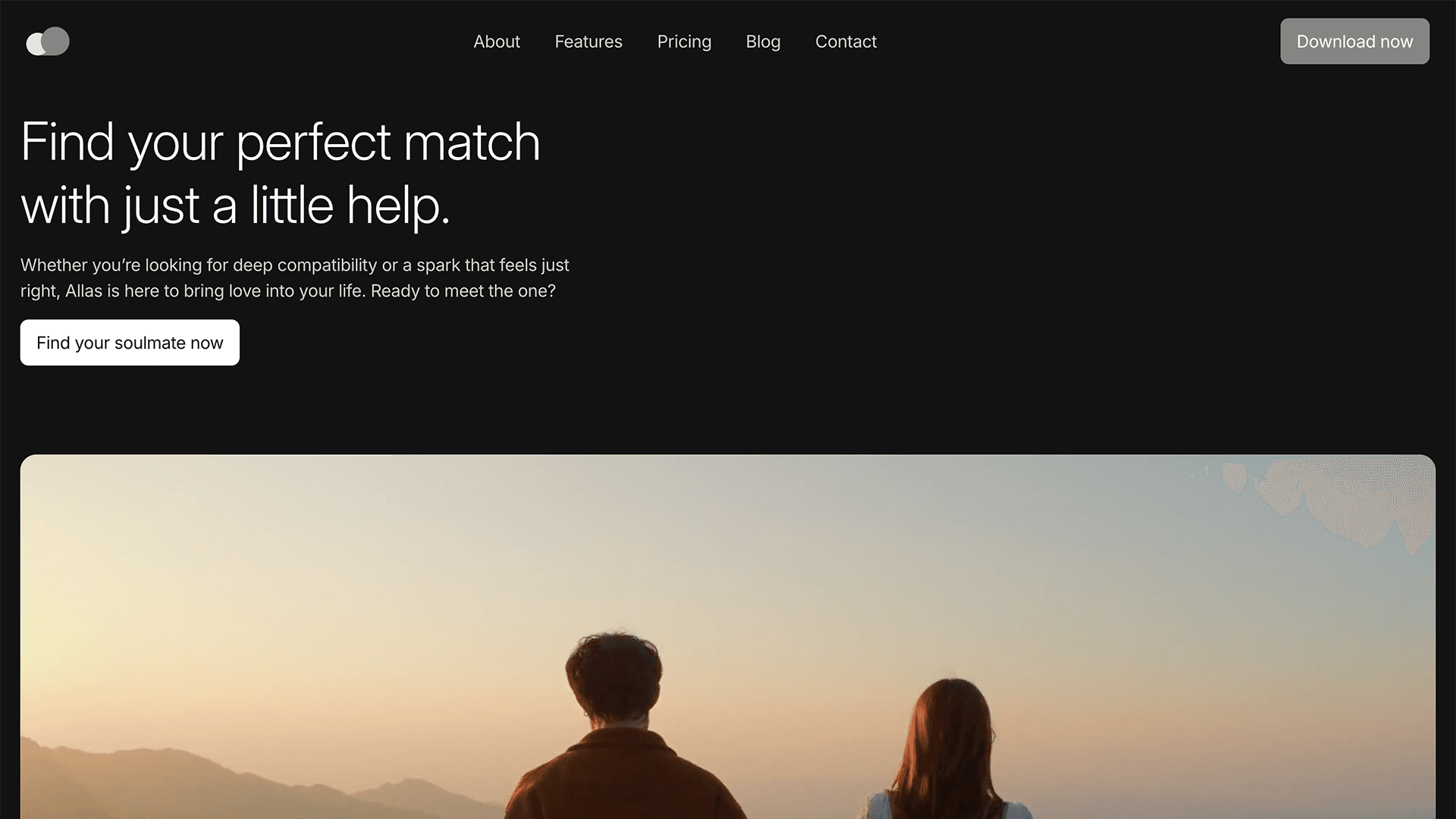Click the hero image thumbnail
The height and width of the screenshot is (819, 1456).
[x=728, y=636]
